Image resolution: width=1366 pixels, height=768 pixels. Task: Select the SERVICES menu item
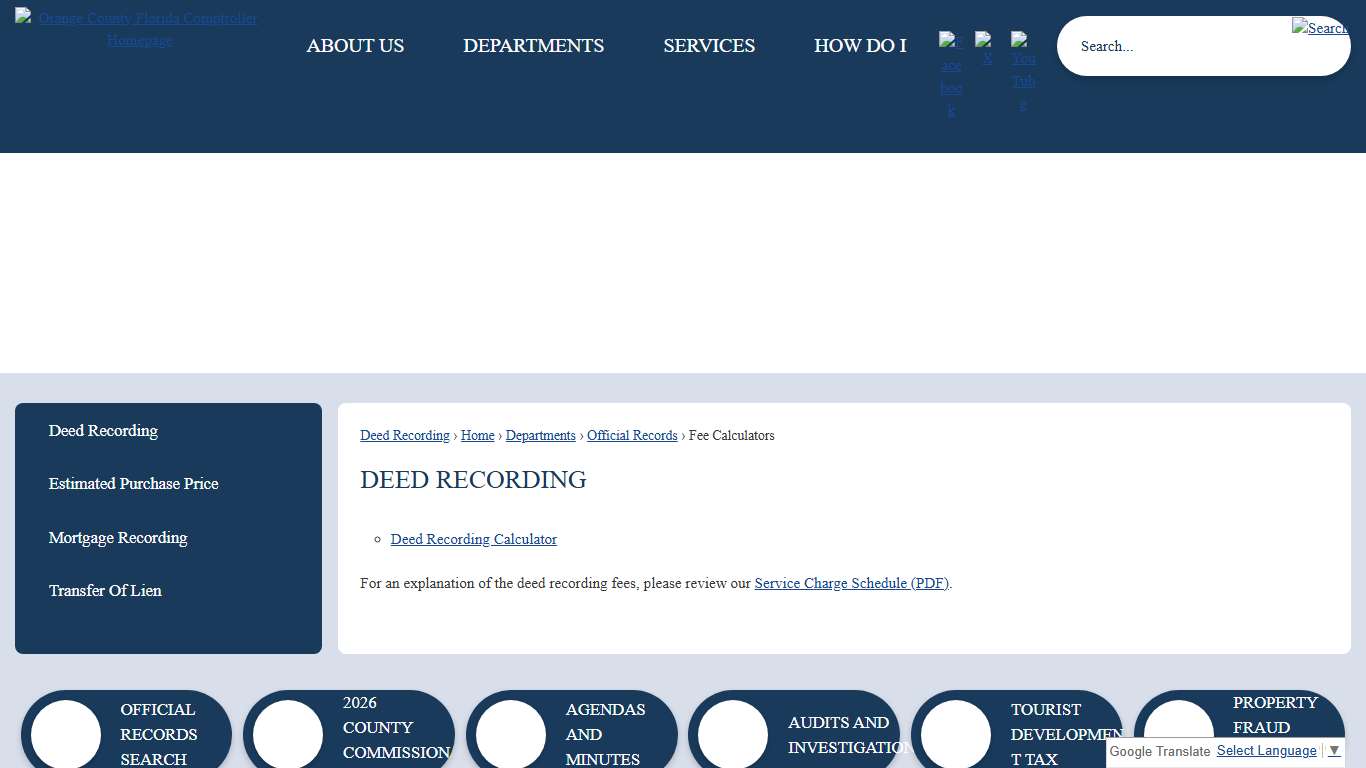point(709,46)
